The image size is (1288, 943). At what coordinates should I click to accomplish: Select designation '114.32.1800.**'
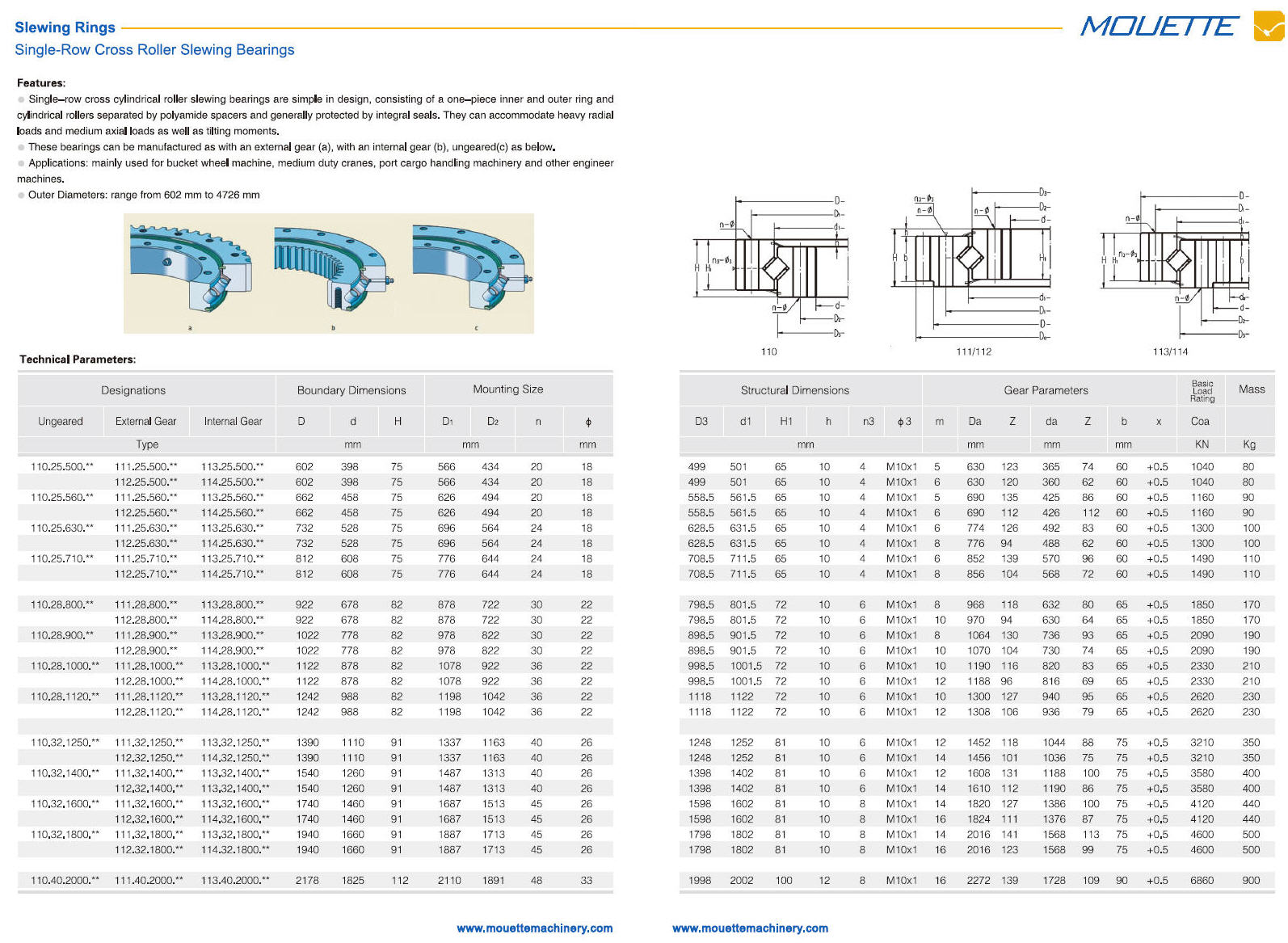(x=235, y=850)
